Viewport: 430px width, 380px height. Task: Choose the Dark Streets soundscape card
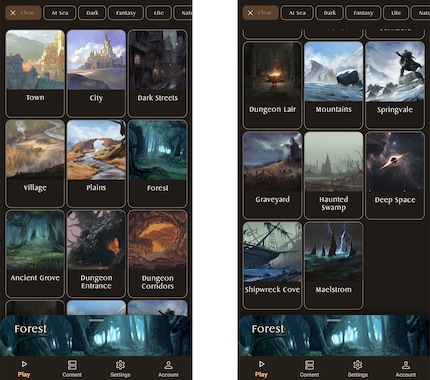157,73
